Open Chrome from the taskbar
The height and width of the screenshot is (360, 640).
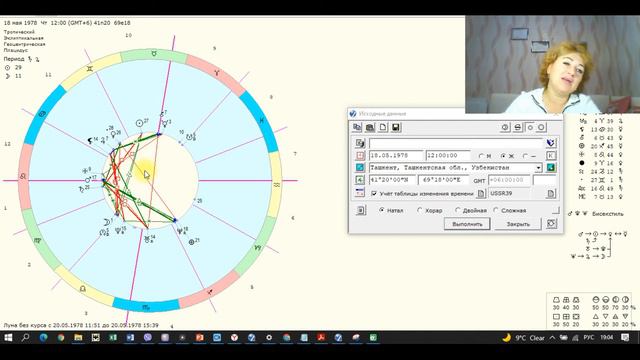(x=61, y=338)
